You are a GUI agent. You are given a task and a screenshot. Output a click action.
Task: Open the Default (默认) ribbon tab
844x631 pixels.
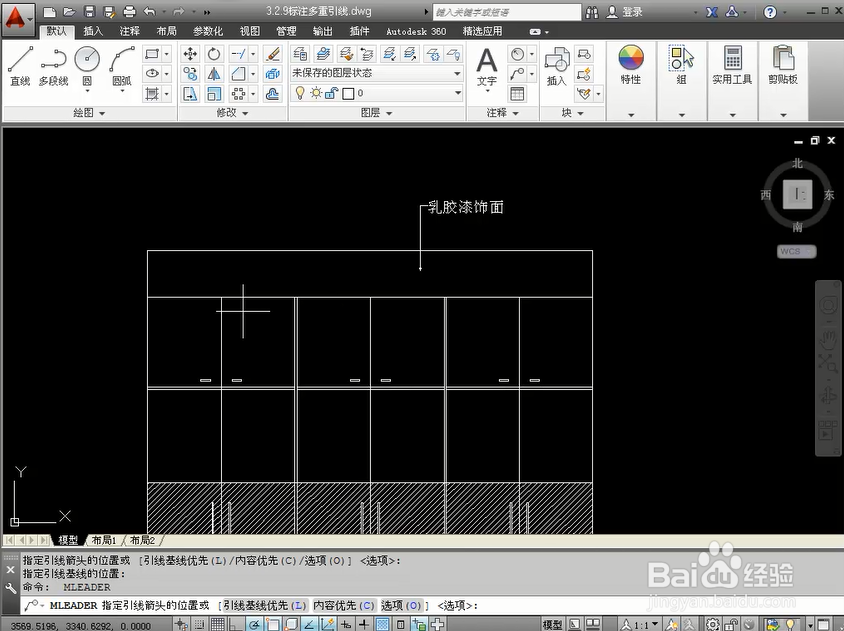point(56,31)
